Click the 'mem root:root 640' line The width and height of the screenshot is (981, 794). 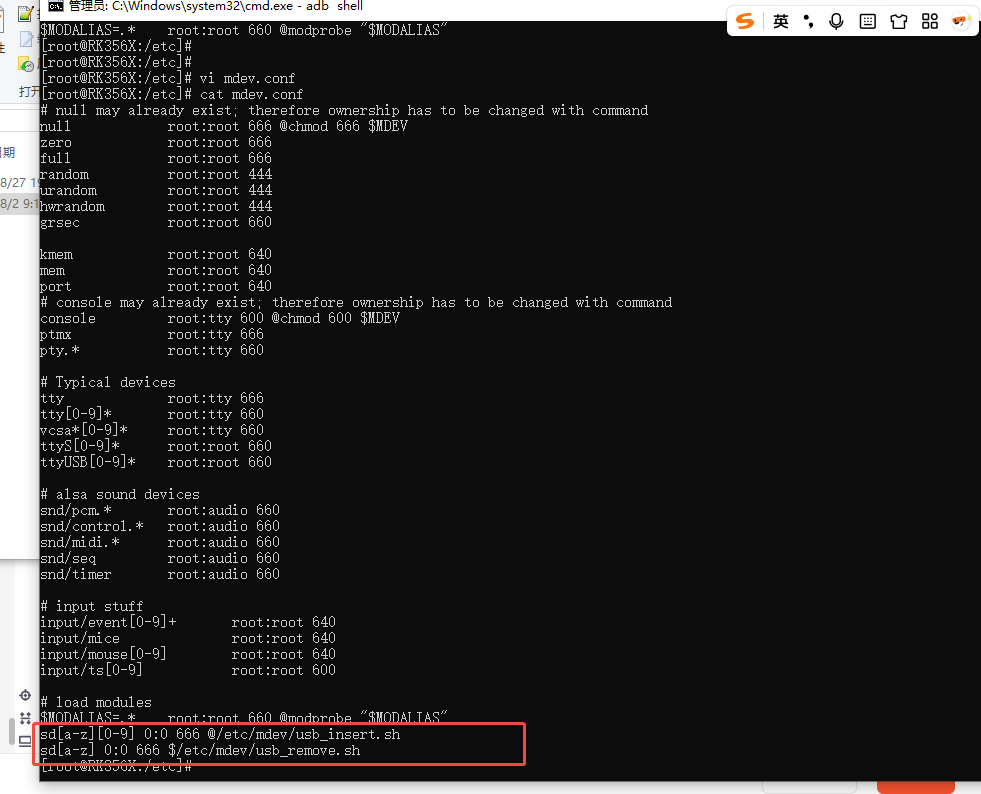[156, 270]
